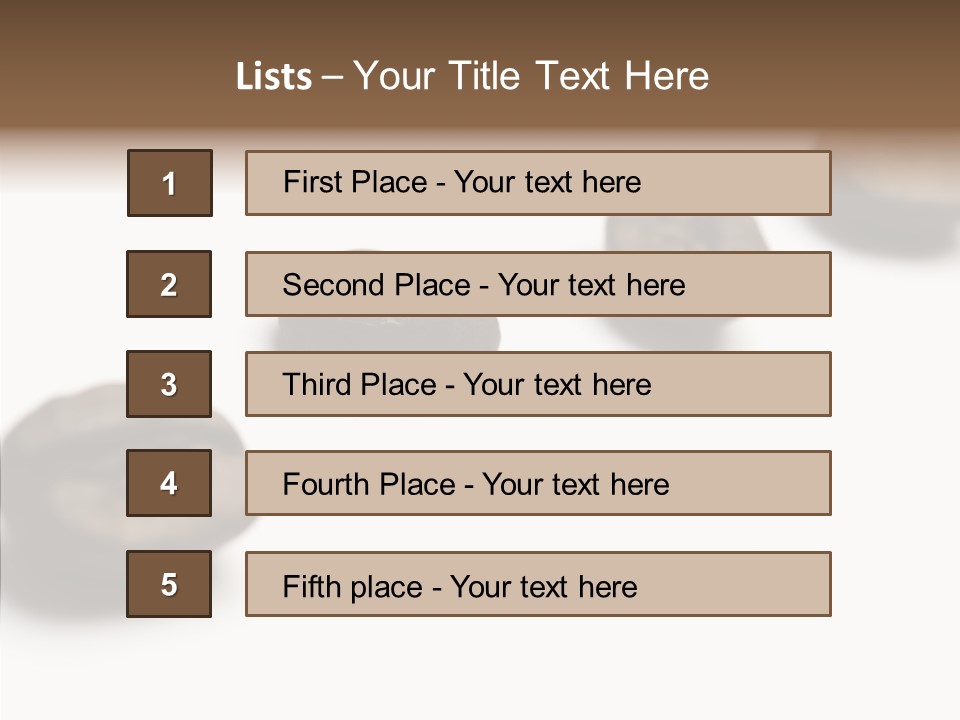This screenshot has width=960, height=720.
Task: Click "Your Title Text Here" in the heading
Action: click(x=531, y=76)
